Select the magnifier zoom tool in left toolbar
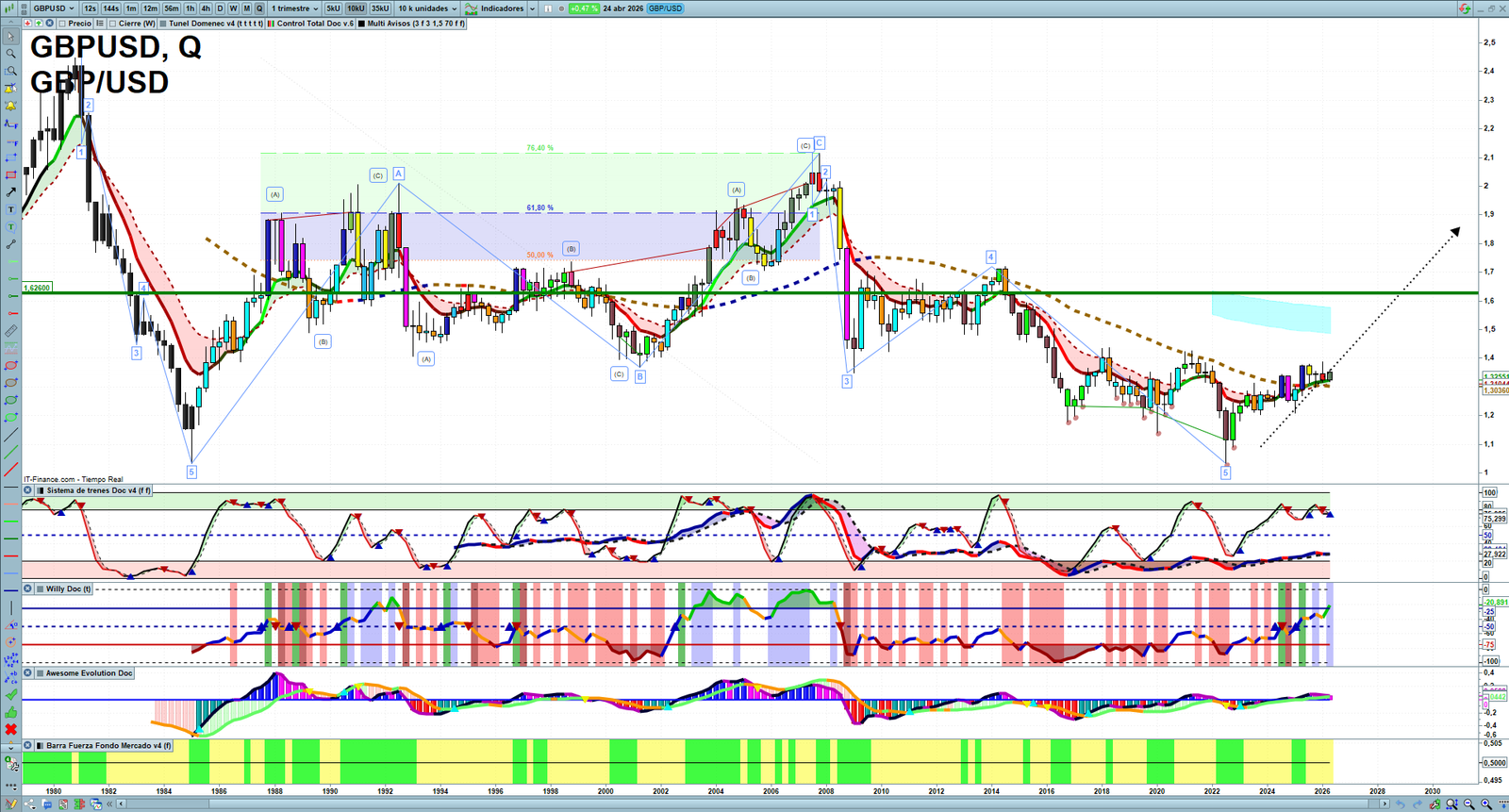 pyautogui.click(x=10, y=54)
